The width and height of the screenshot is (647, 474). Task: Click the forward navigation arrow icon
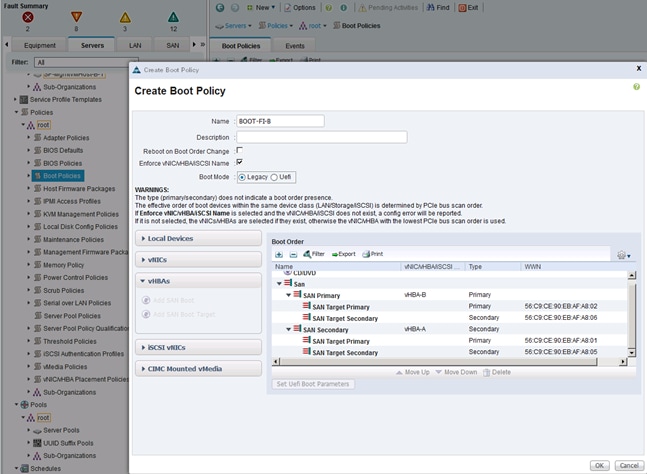tap(235, 7)
